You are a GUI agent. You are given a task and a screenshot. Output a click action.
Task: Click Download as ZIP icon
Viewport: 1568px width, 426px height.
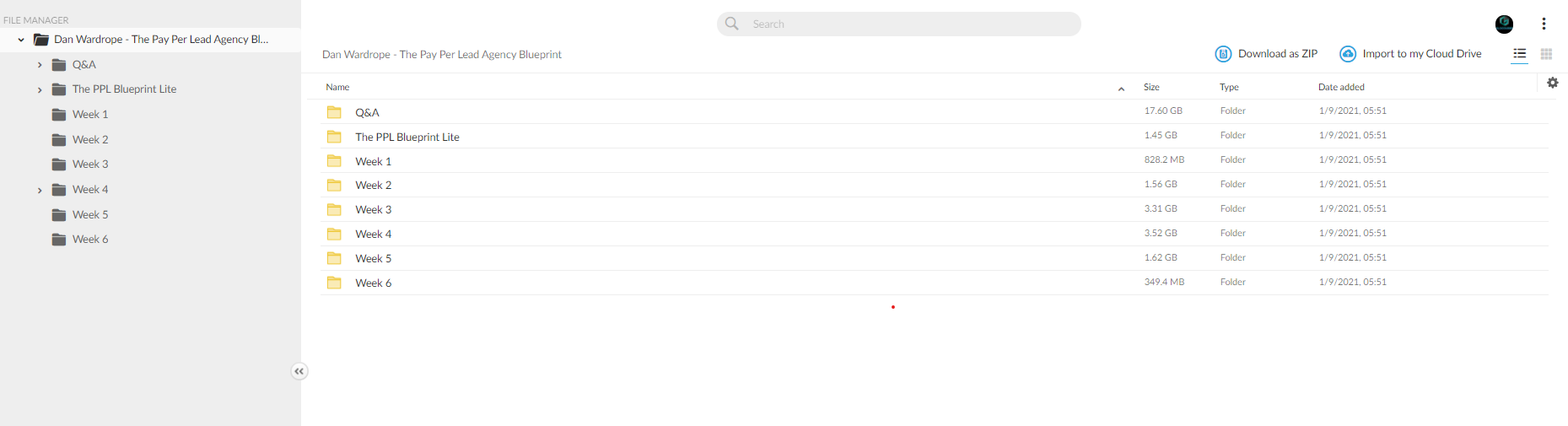tap(1223, 54)
